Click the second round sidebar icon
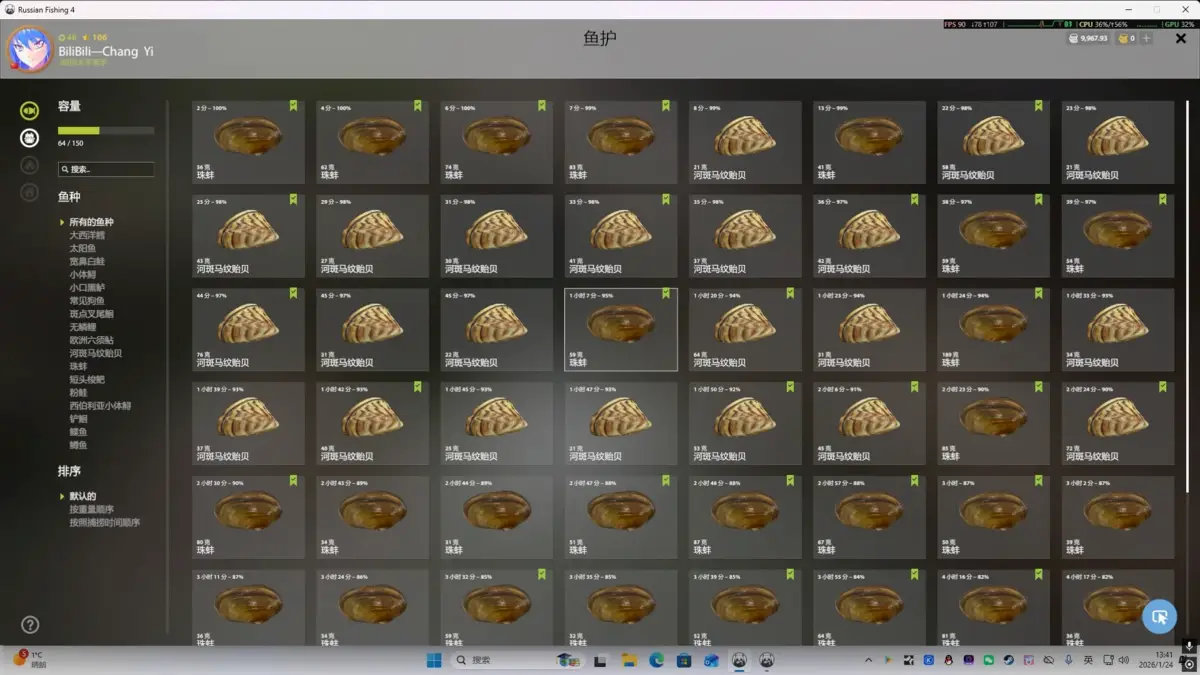Image resolution: width=1200 pixels, height=675 pixels. tap(30, 138)
